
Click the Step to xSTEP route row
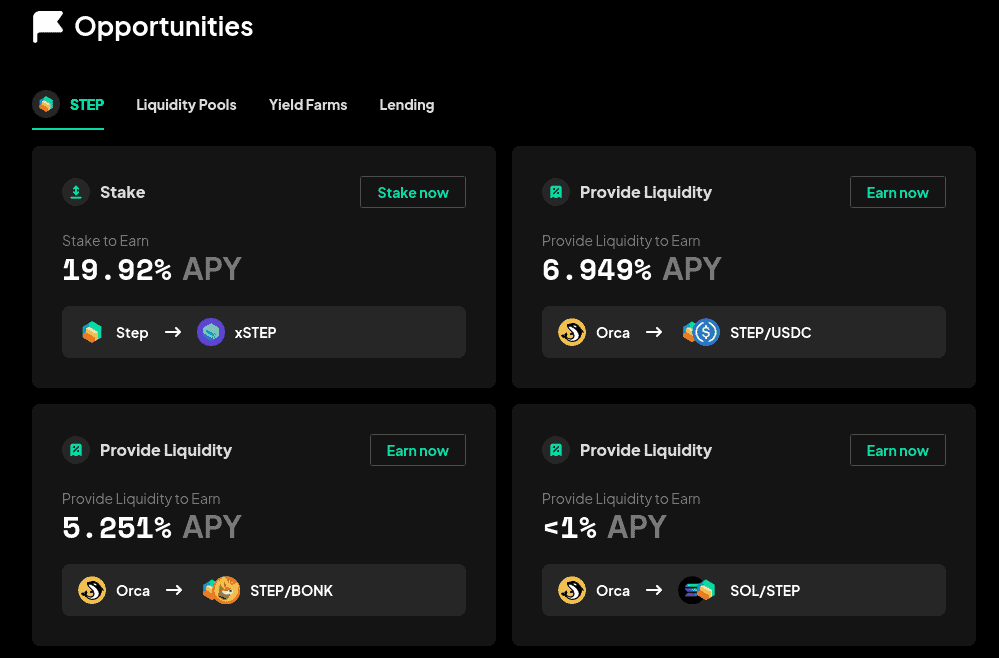pos(264,332)
